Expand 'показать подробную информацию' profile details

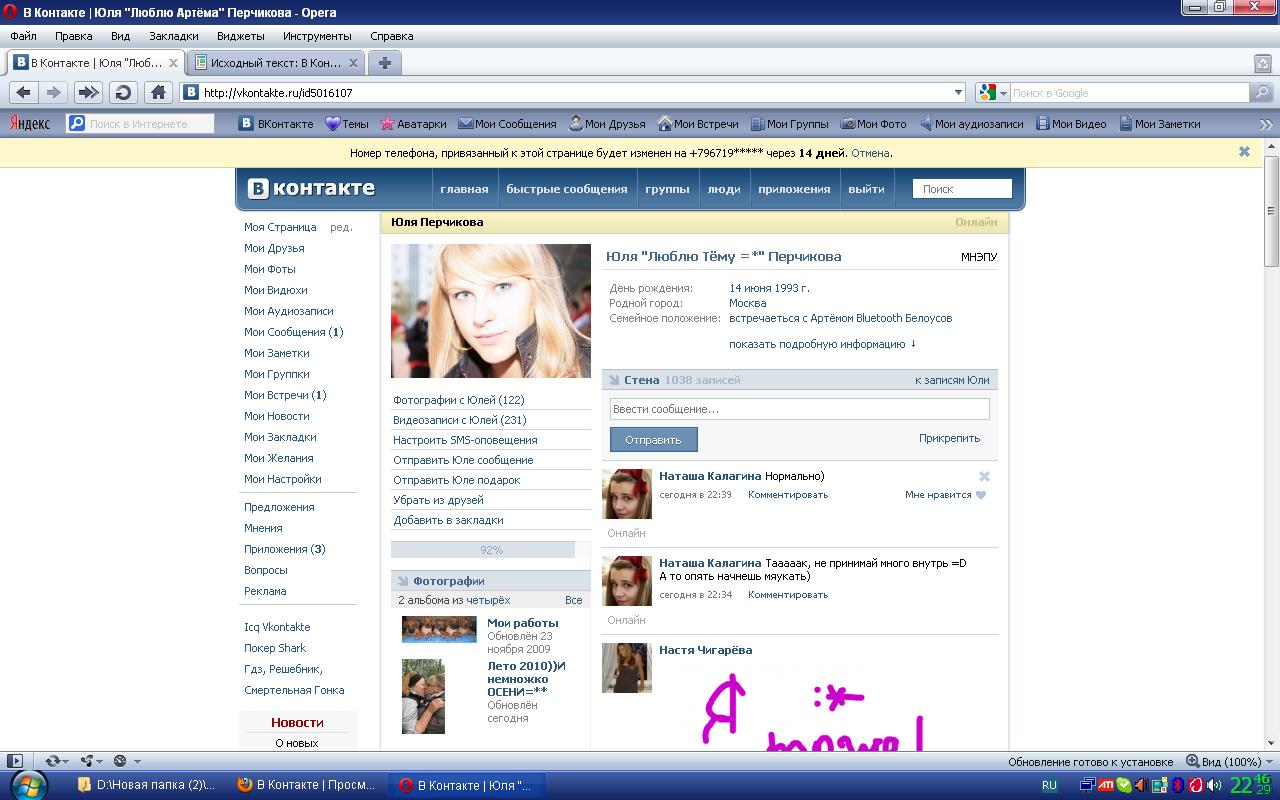coord(822,344)
